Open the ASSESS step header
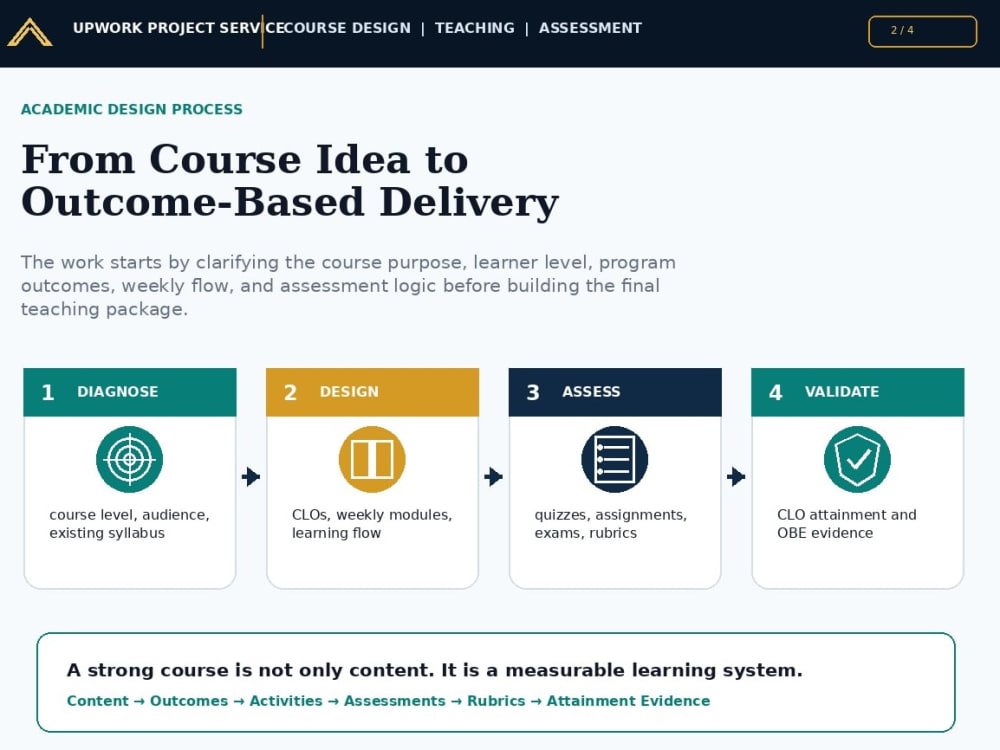 (615, 392)
